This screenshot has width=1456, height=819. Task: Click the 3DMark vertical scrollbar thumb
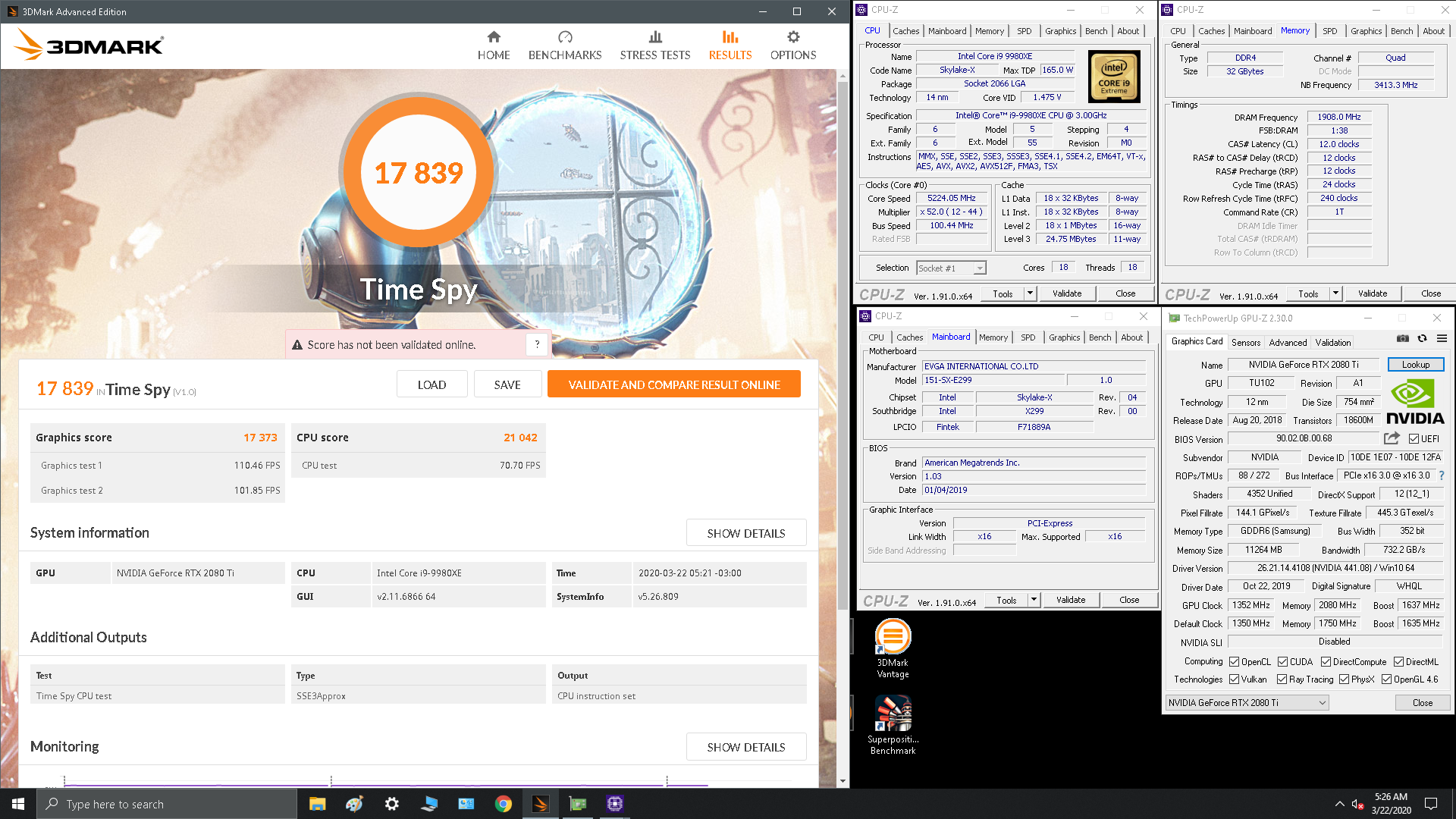coord(843,346)
